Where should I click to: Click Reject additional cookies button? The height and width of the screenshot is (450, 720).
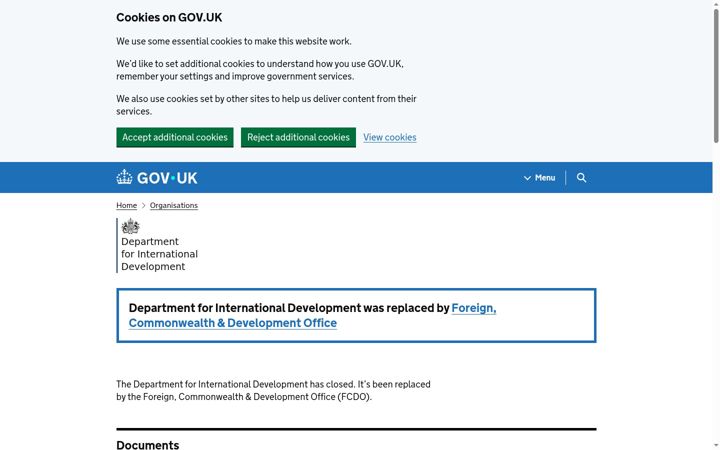click(x=298, y=137)
